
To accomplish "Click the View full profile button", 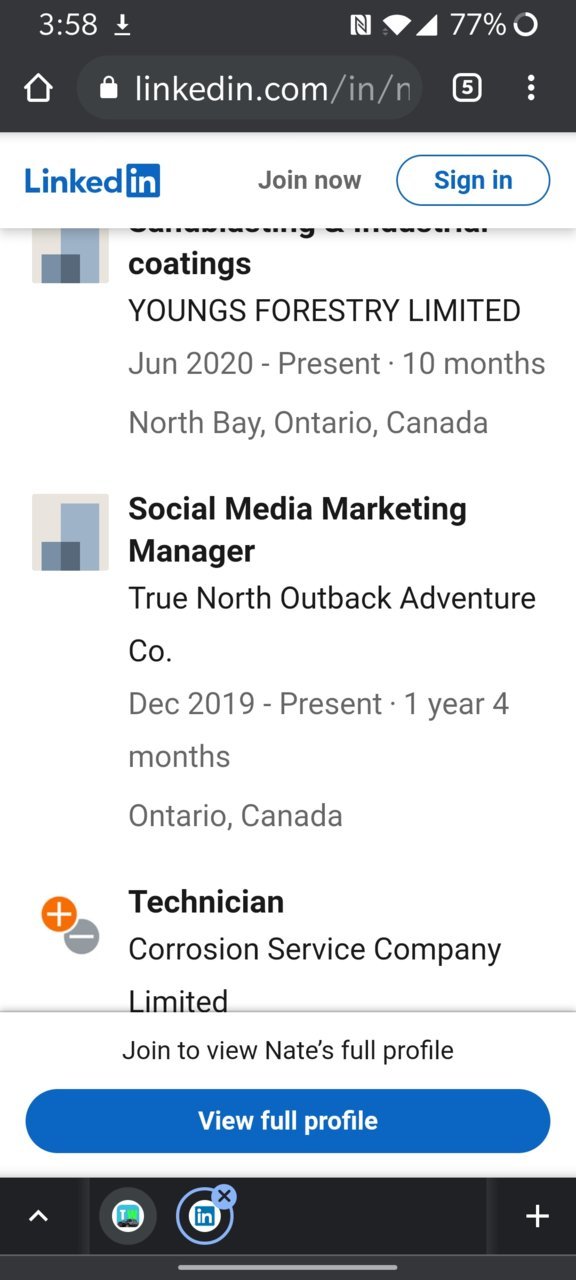I will click(288, 1121).
